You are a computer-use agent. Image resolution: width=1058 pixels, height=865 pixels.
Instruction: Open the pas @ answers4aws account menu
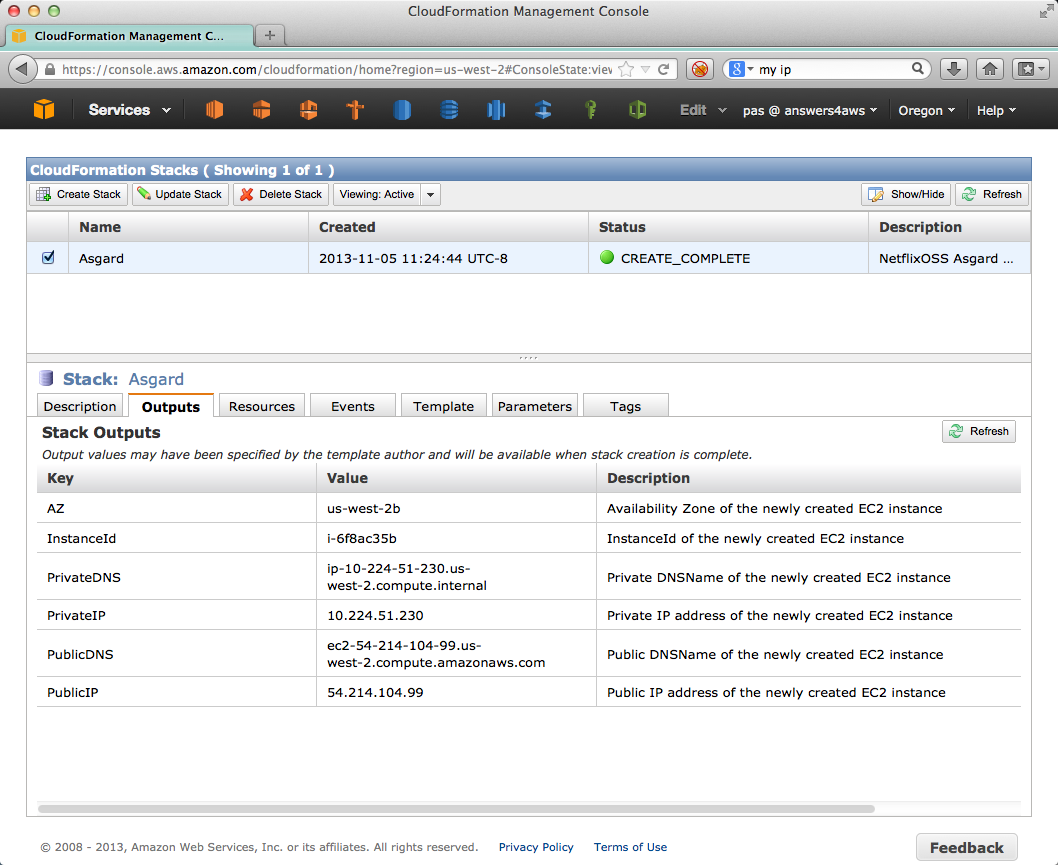(810, 111)
